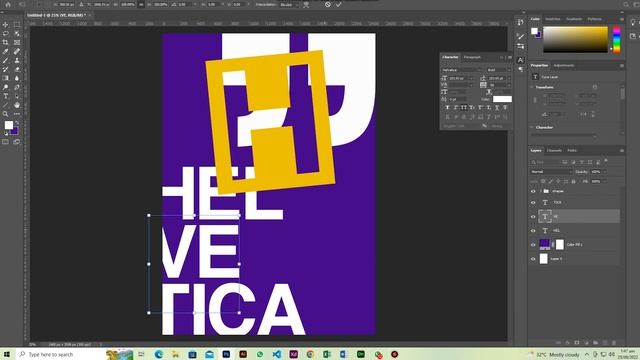Switch to the Adjustments tab
640x360 pixels.
pyautogui.click(x=564, y=65)
